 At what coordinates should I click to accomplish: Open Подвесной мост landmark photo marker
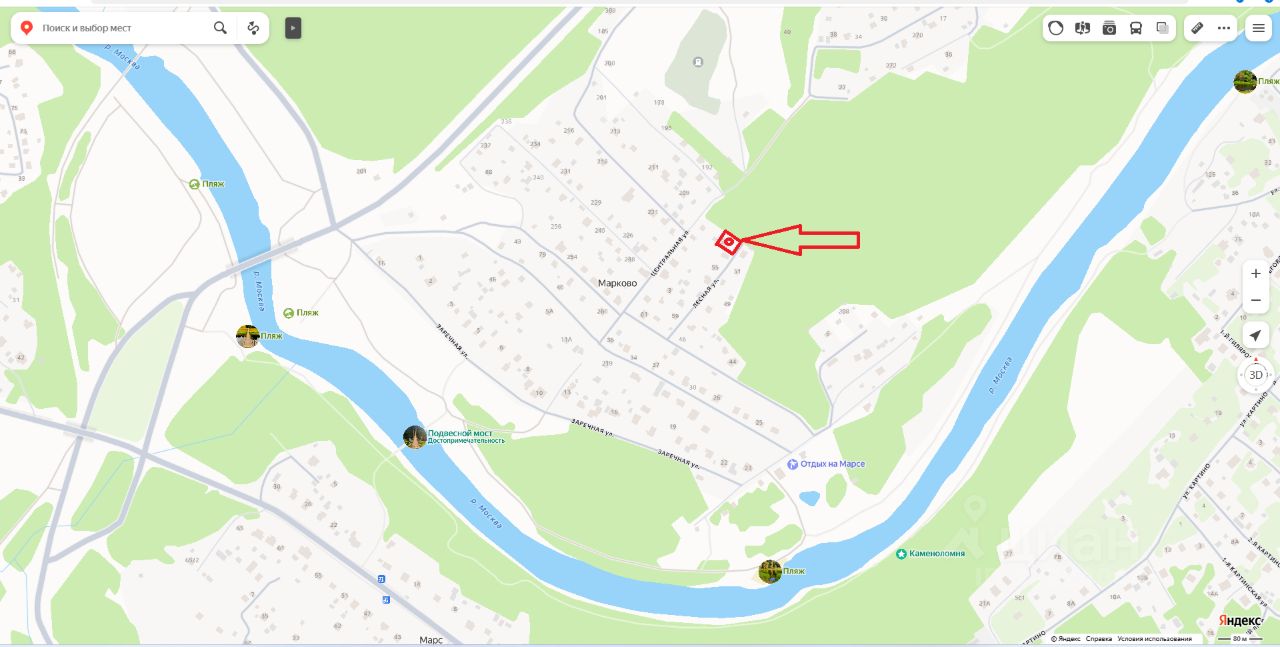point(415,437)
